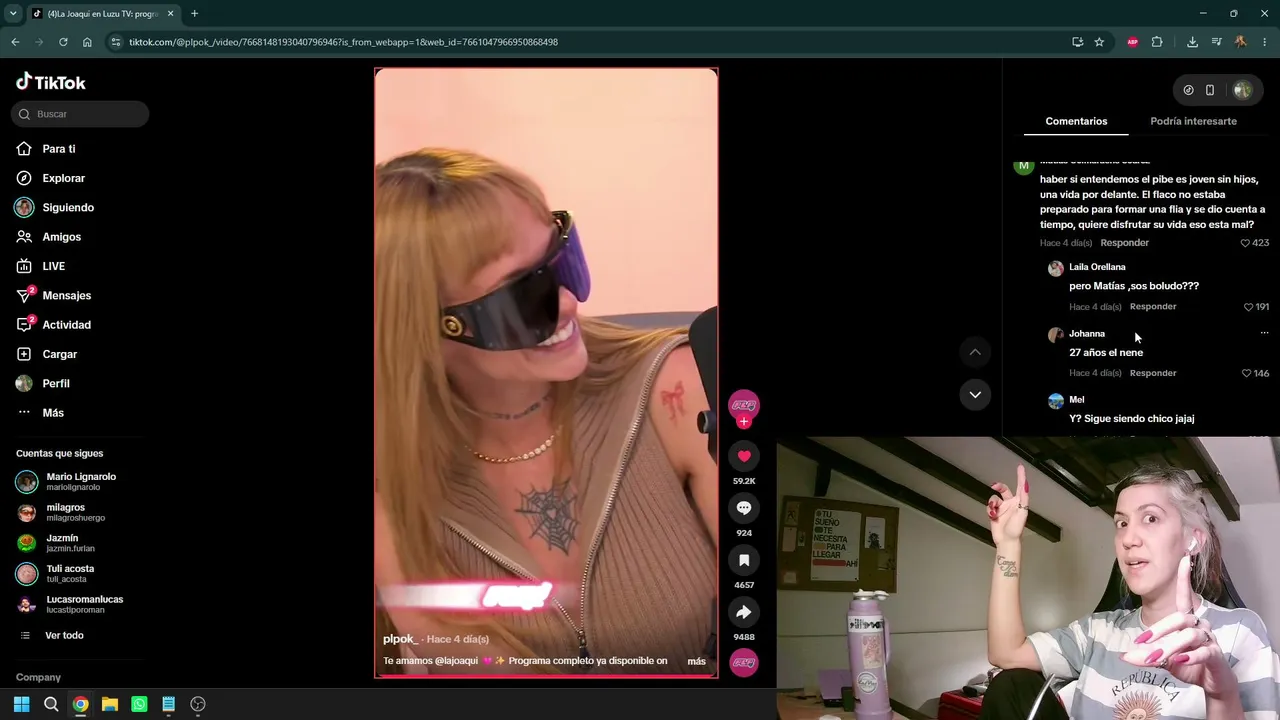
Task: Open Chrome three-dot menu
Action: click(1265, 42)
